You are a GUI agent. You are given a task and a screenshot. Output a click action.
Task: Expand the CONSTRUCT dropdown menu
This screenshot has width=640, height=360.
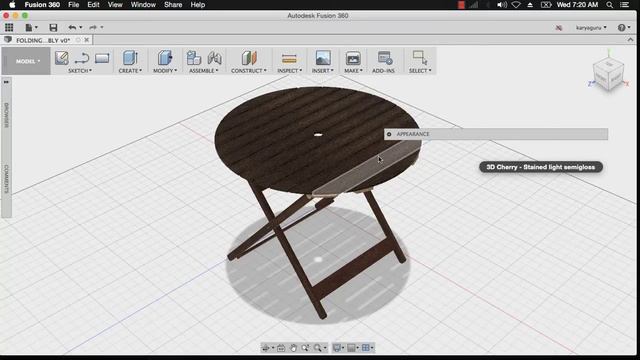click(249, 71)
